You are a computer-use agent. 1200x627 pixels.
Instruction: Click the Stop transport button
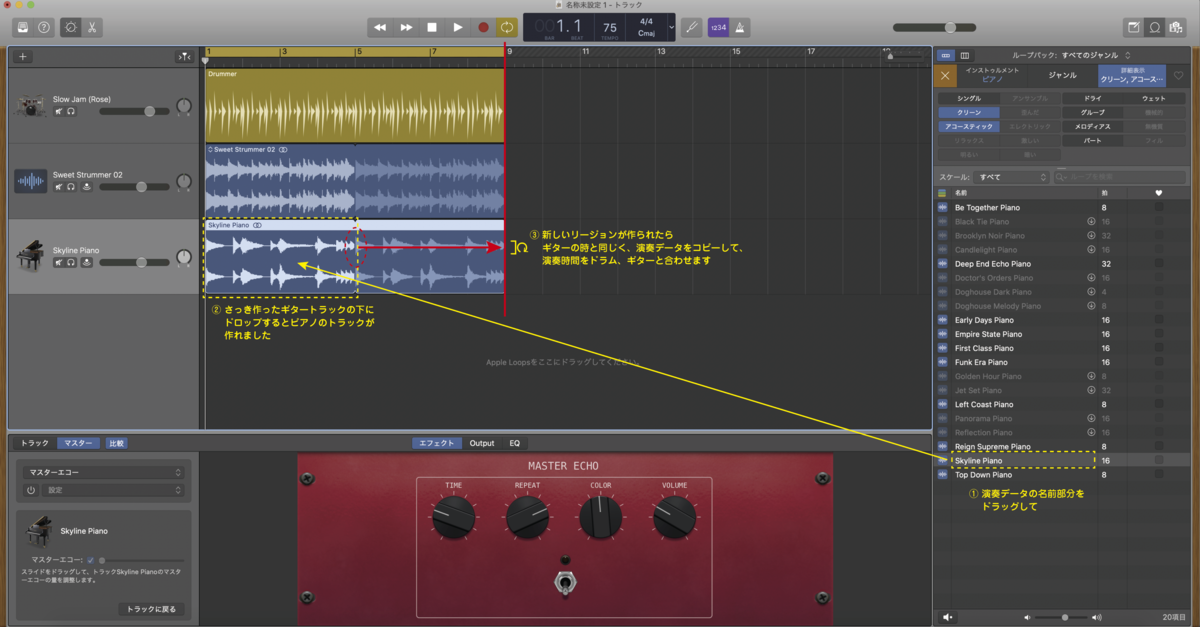[432, 28]
